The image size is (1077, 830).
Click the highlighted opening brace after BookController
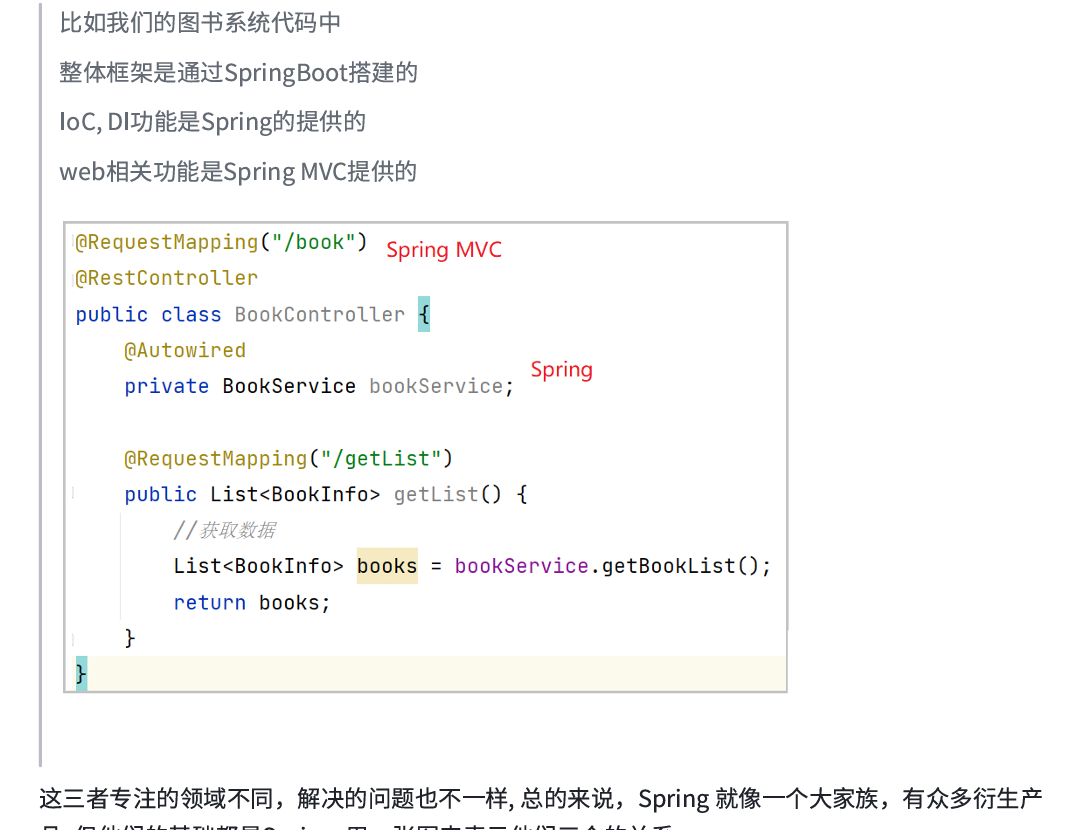424,314
